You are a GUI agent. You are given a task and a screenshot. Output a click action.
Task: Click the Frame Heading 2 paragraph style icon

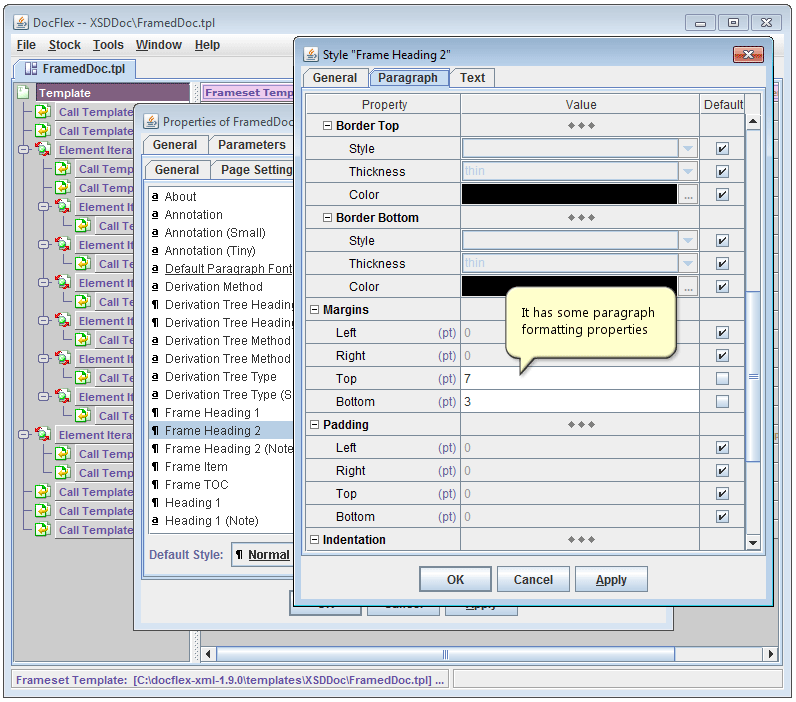point(155,431)
